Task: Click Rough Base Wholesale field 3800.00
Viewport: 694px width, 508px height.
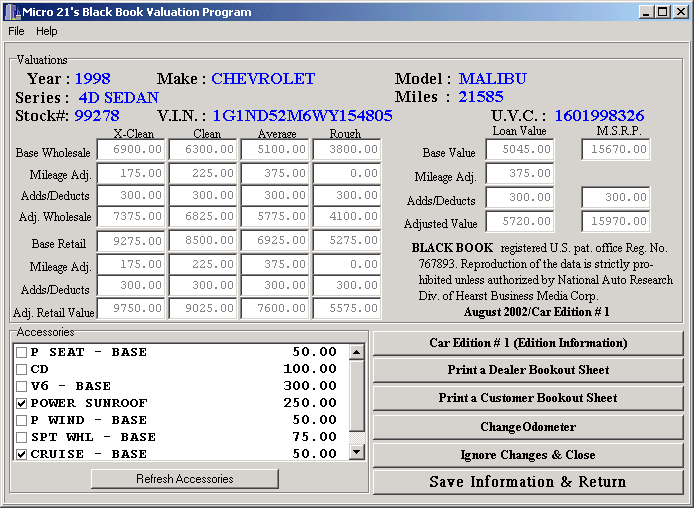Action: click(x=347, y=150)
